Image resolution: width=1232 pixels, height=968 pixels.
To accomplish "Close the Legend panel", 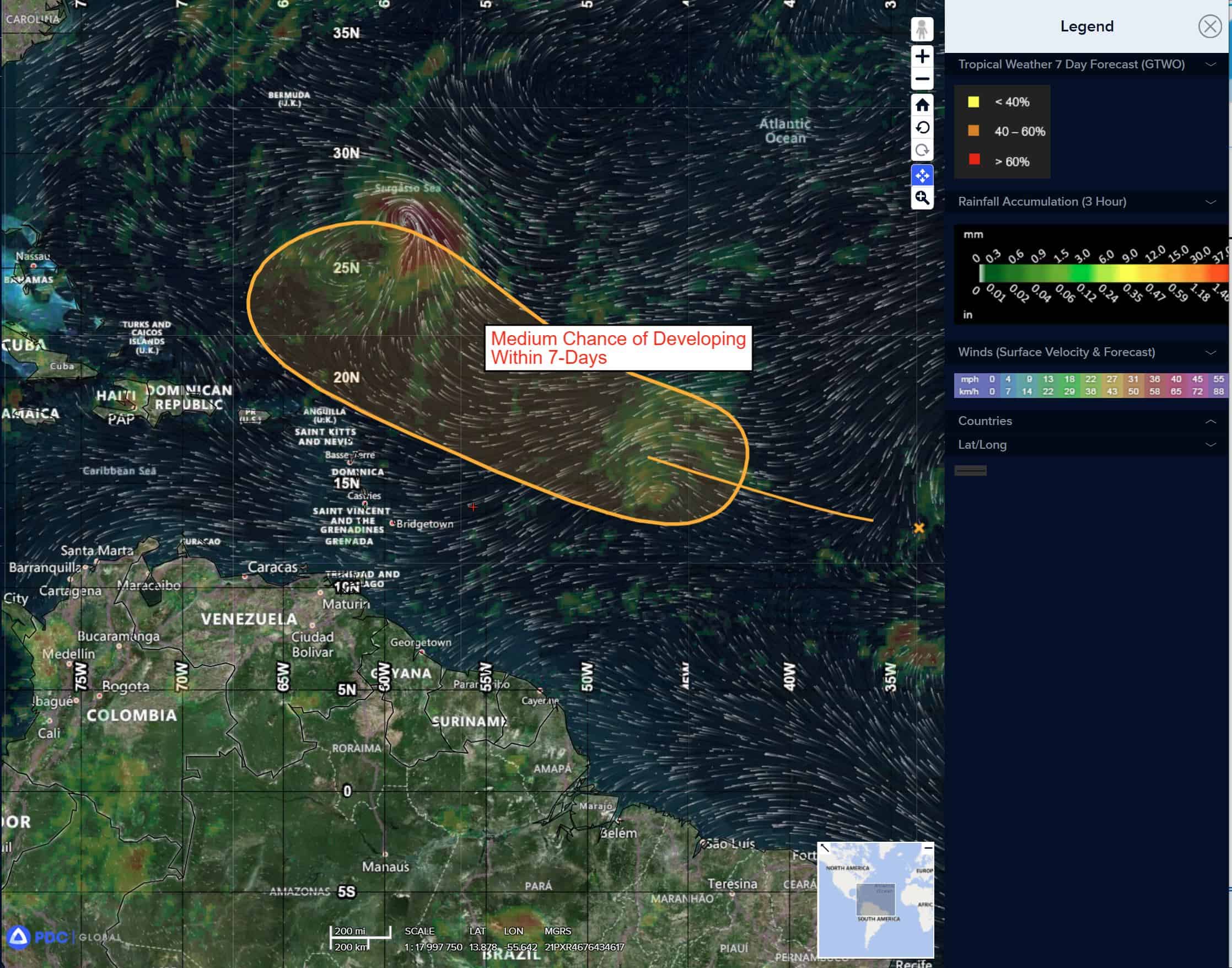I will click(1209, 26).
